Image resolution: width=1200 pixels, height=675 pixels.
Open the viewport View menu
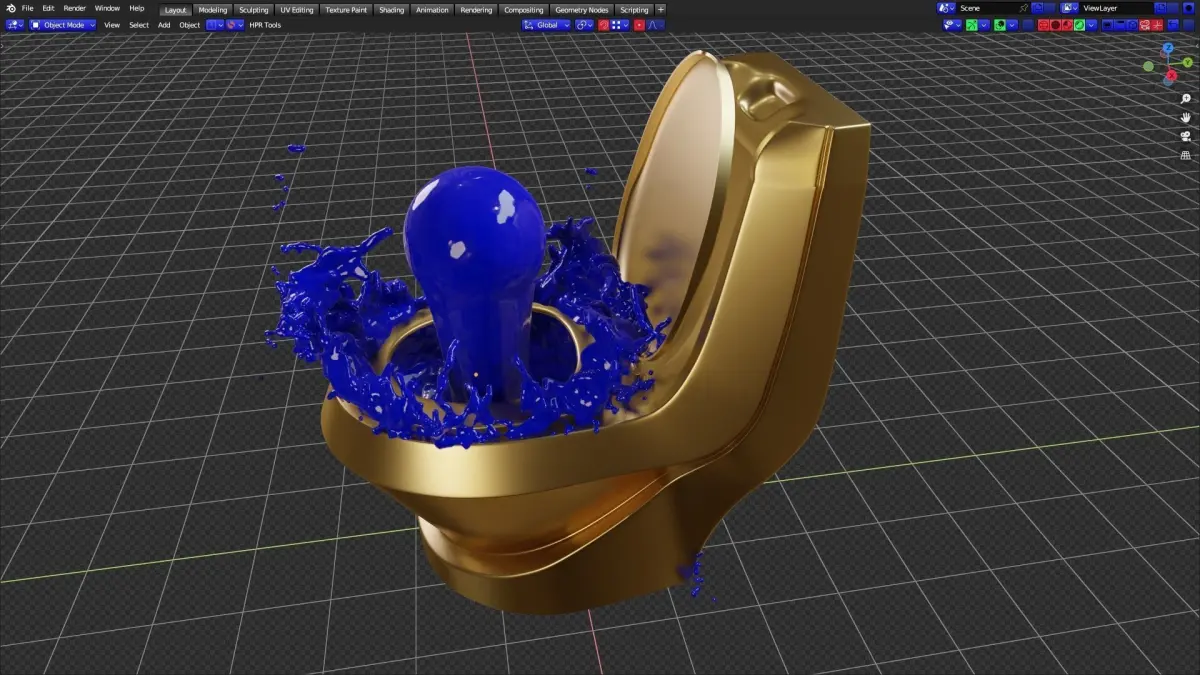pos(112,25)
